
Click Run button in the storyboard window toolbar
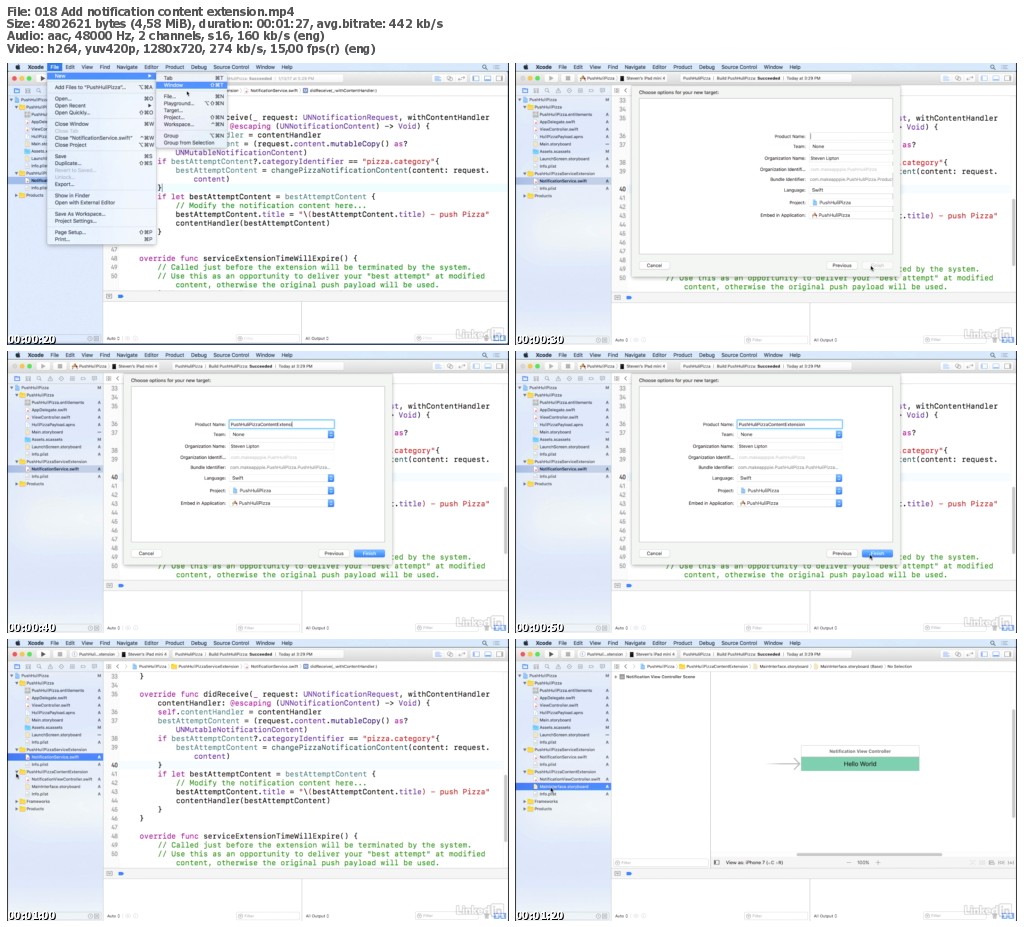point(550,653)
